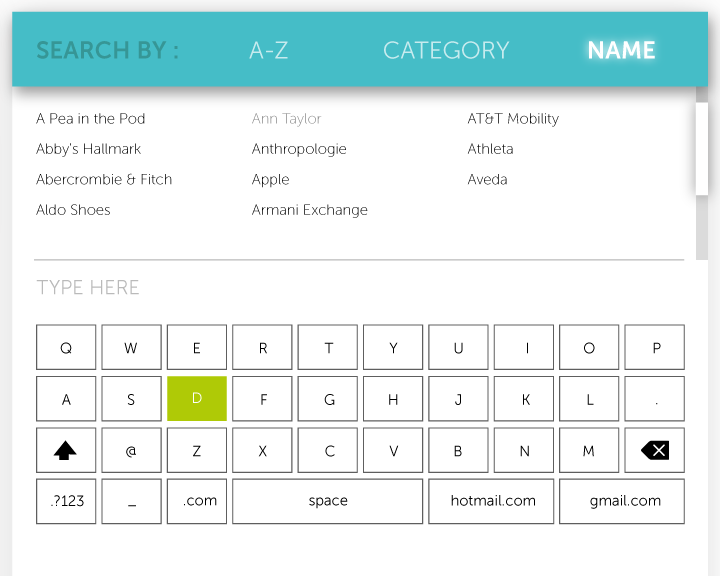Choose Apple from the store list
This screenshot has height=576, width=720.
tap(270, 179)
